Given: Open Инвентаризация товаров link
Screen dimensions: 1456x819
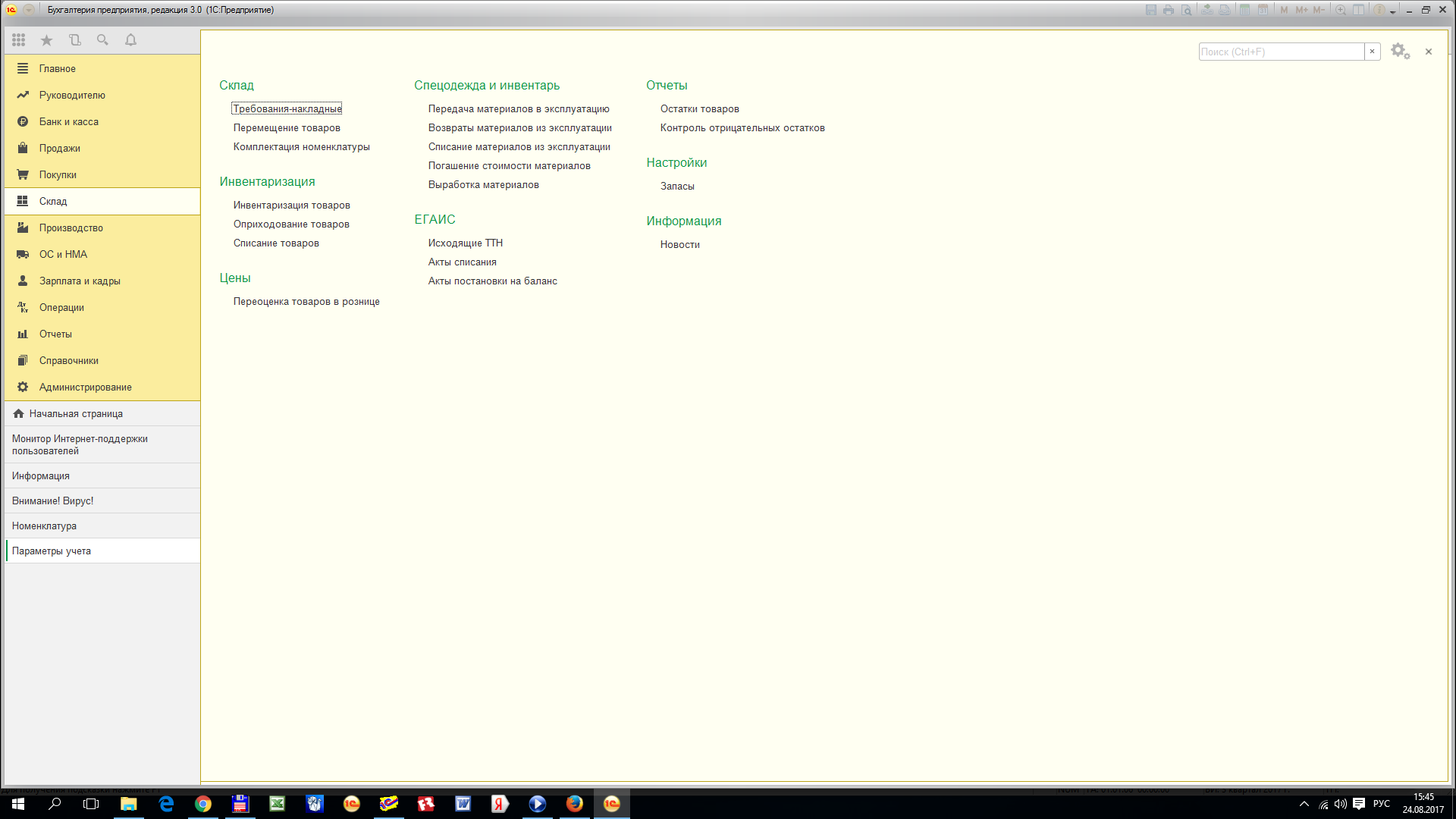Looking at the screenshot, I should [291, 205].
